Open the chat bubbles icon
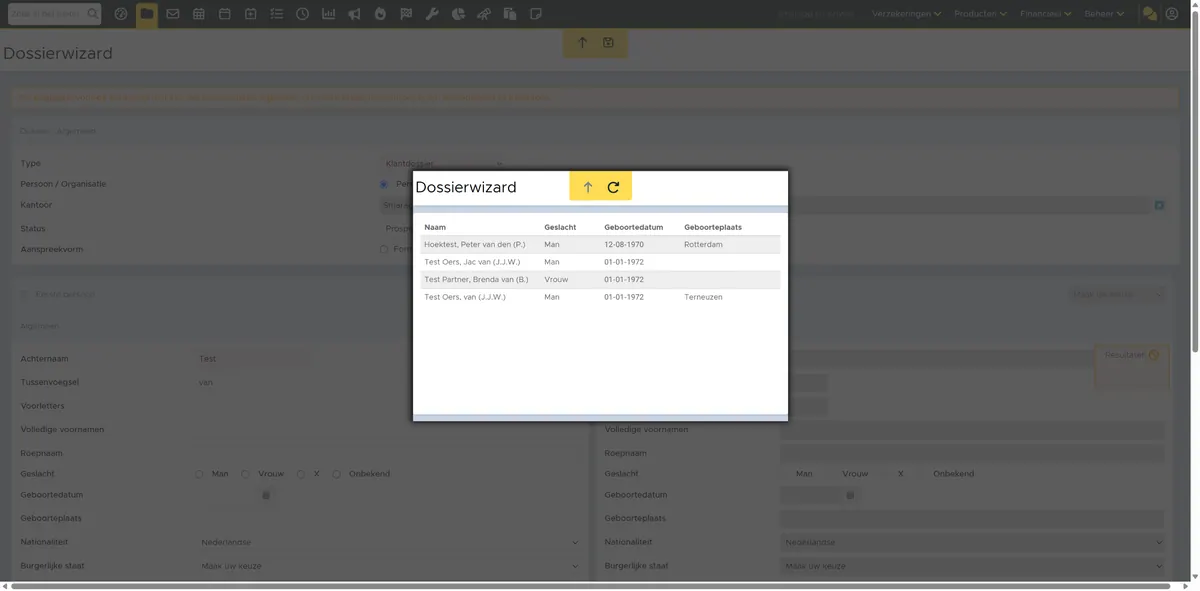1200x591 pixels. pos(1150,14)
